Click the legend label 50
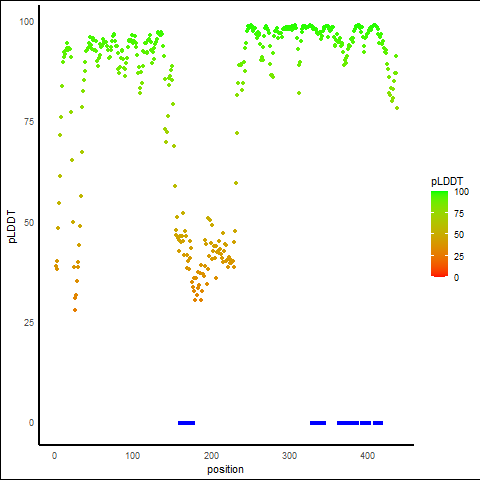The height and width of the screenshot is (480, 480). pos(459,235)
